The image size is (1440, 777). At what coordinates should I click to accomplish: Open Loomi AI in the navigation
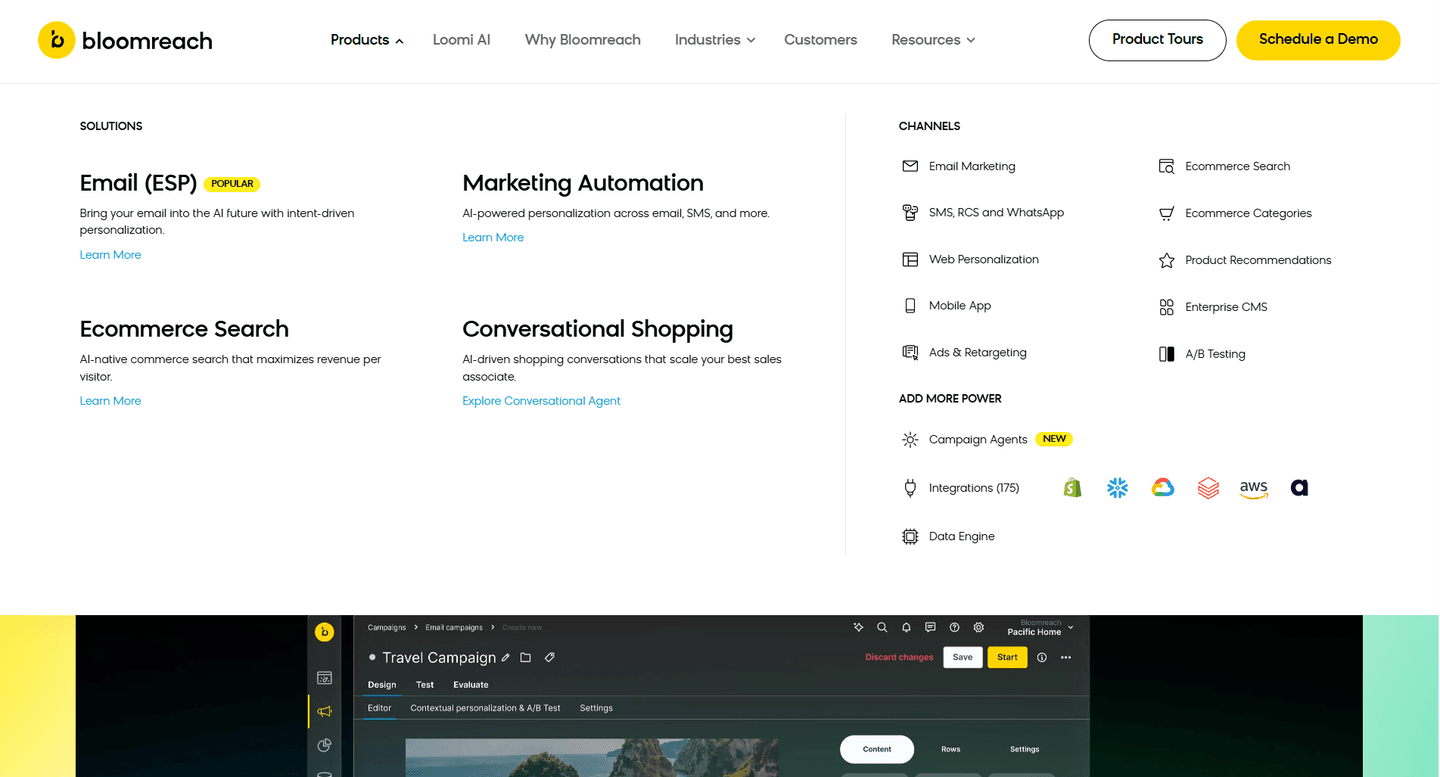click(x=461, y=40)
